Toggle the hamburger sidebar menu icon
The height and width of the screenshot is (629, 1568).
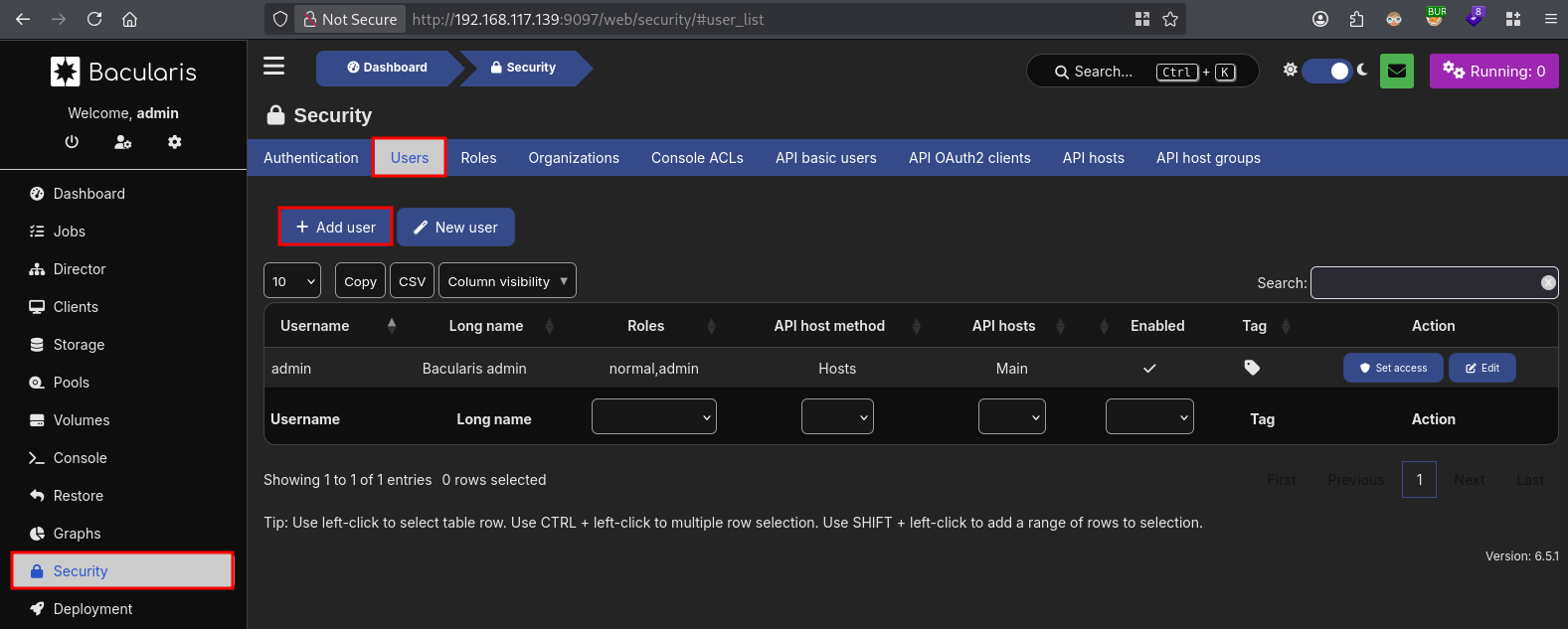(x=274, y=67)
